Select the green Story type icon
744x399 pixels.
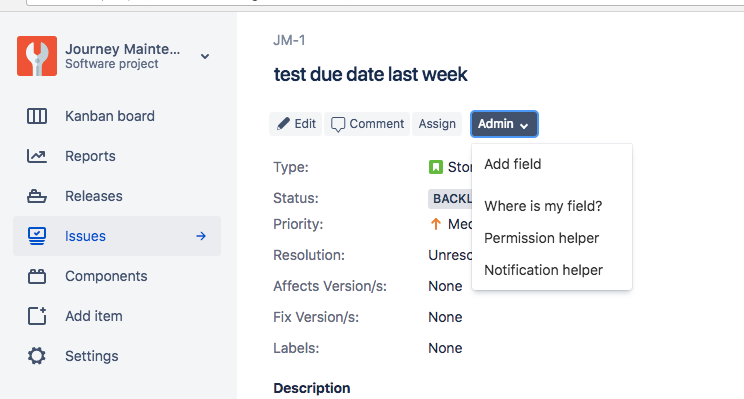click(x=436, y=167)
